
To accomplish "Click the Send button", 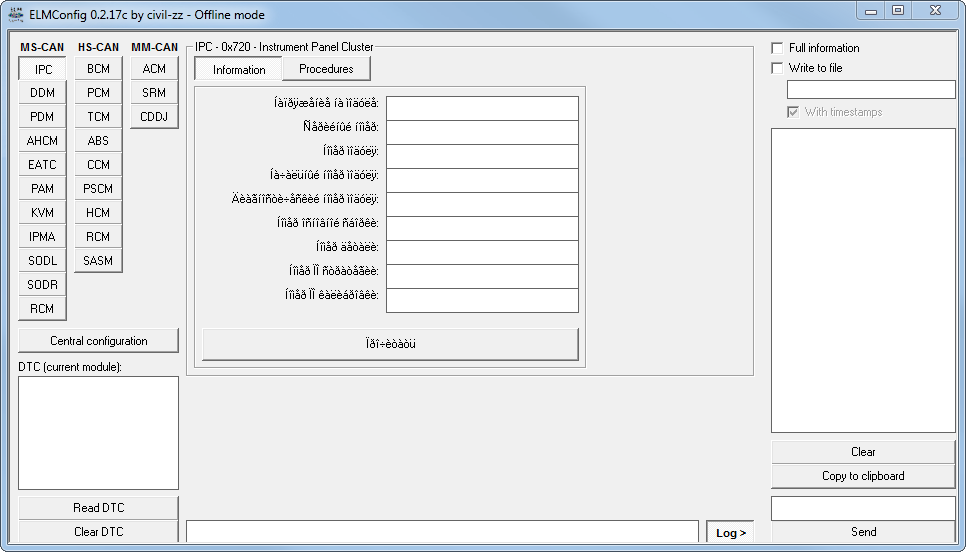I will [862, 532].
